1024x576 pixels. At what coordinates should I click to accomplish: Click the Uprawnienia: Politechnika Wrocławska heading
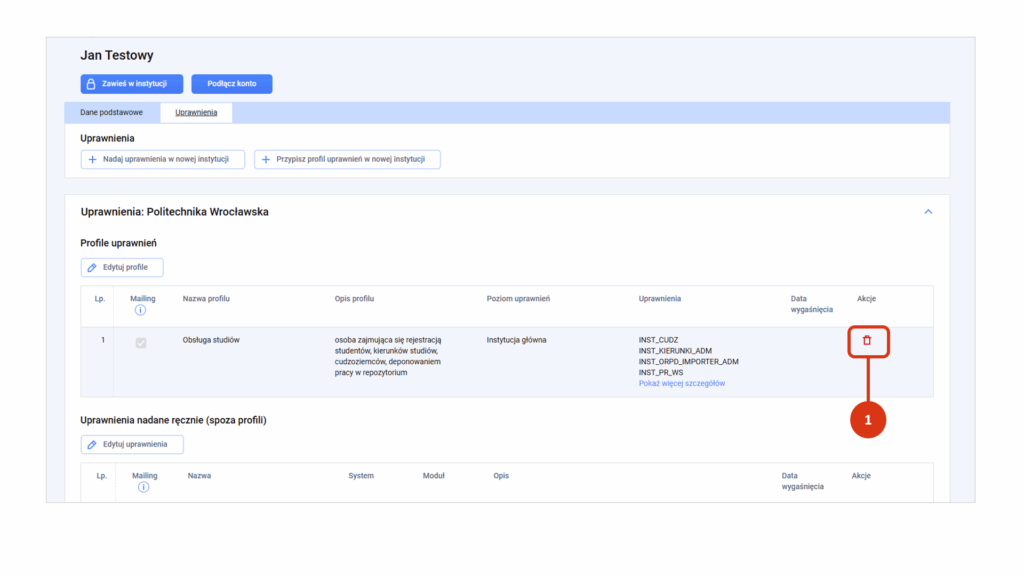pos(174,212)
